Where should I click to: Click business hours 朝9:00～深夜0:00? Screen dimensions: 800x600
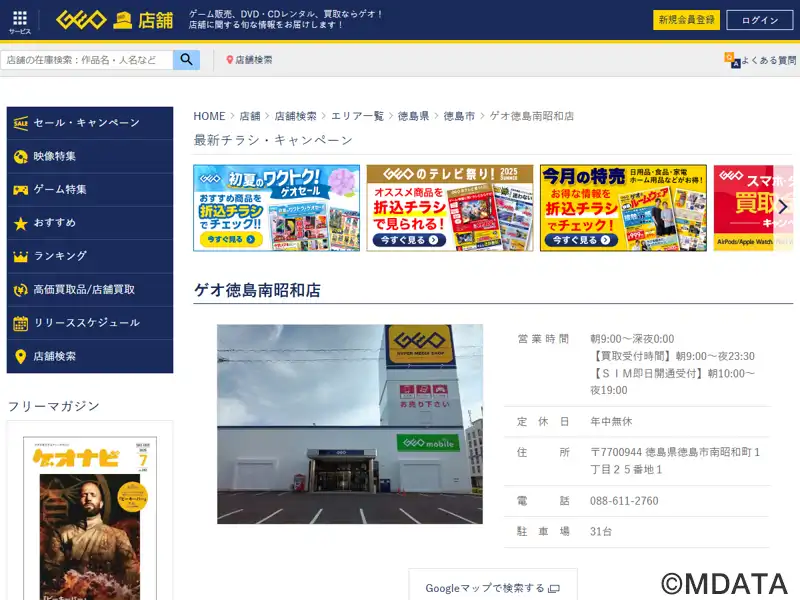(632, 339)
